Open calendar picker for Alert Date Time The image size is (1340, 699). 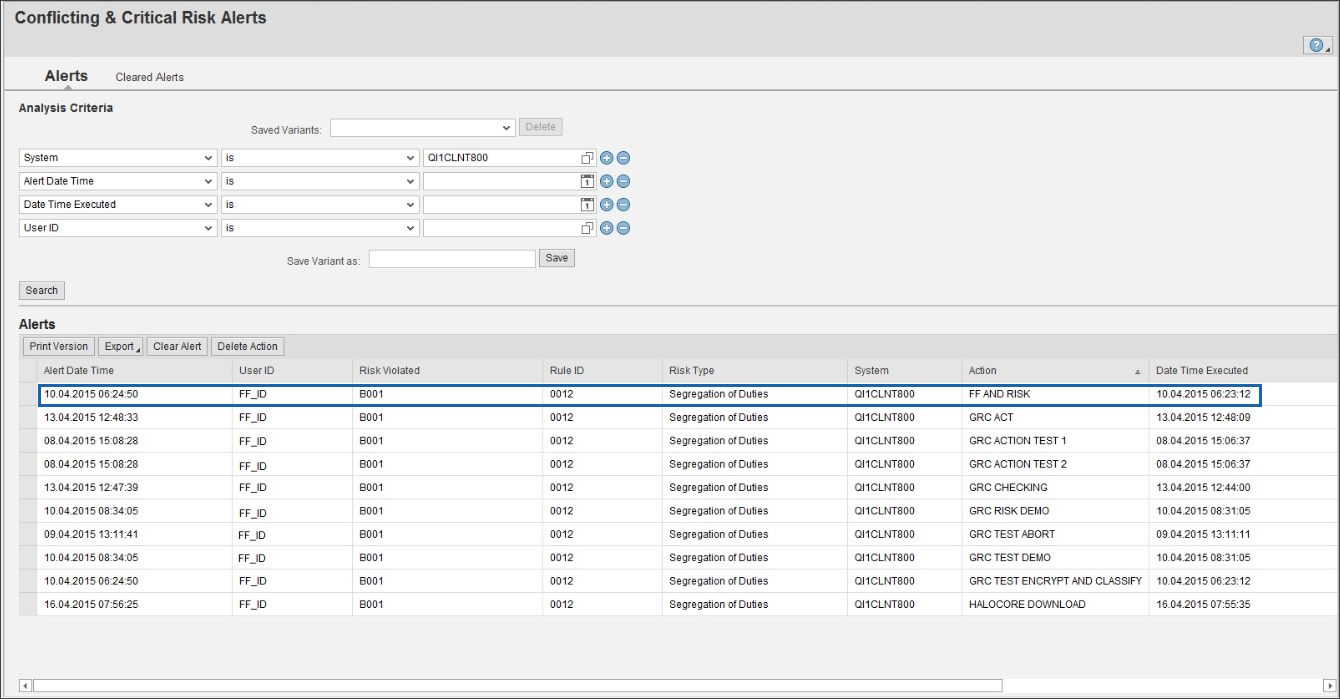588,181
